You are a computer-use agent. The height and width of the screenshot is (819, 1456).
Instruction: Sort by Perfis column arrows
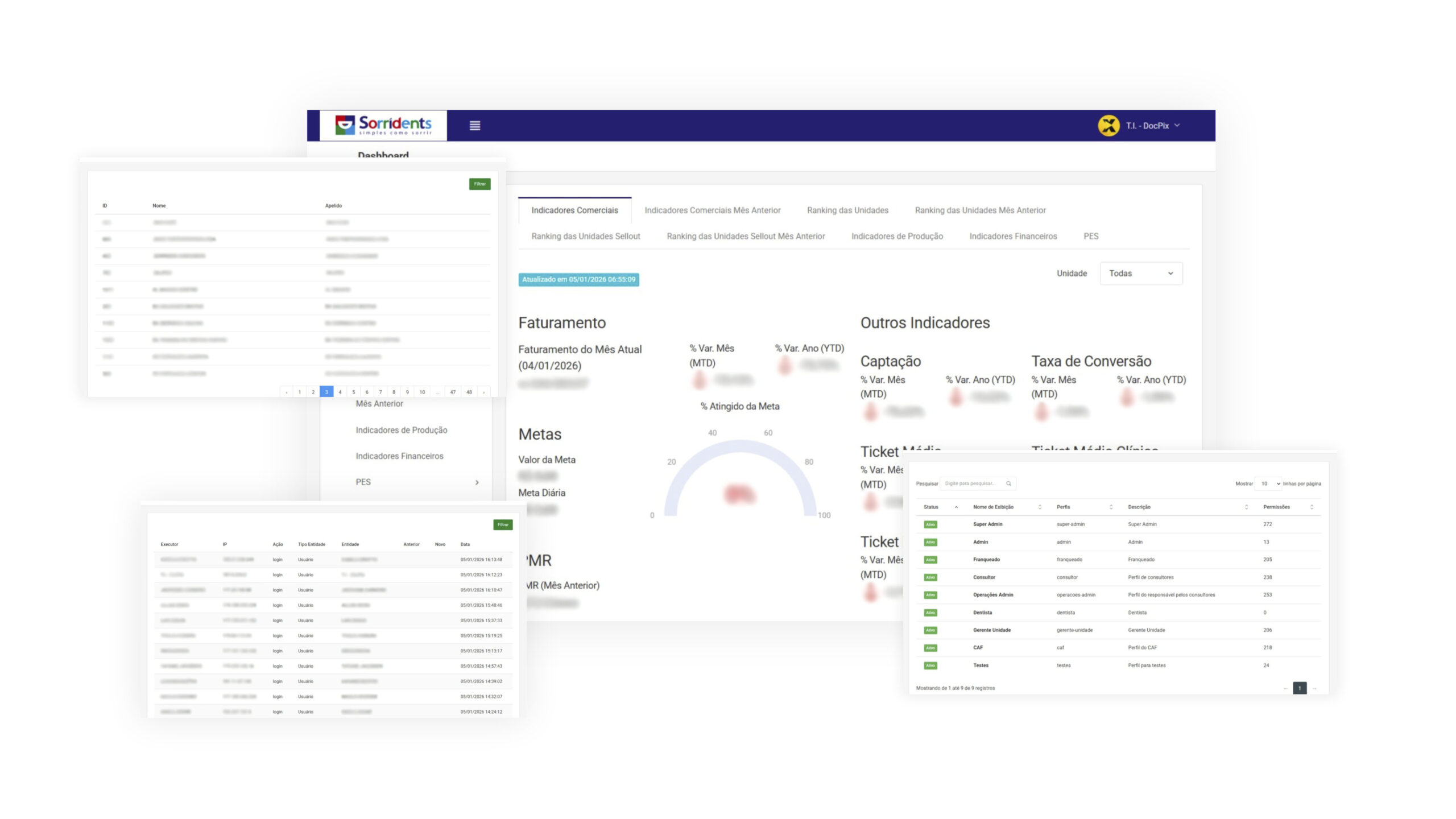(1111, 507)
